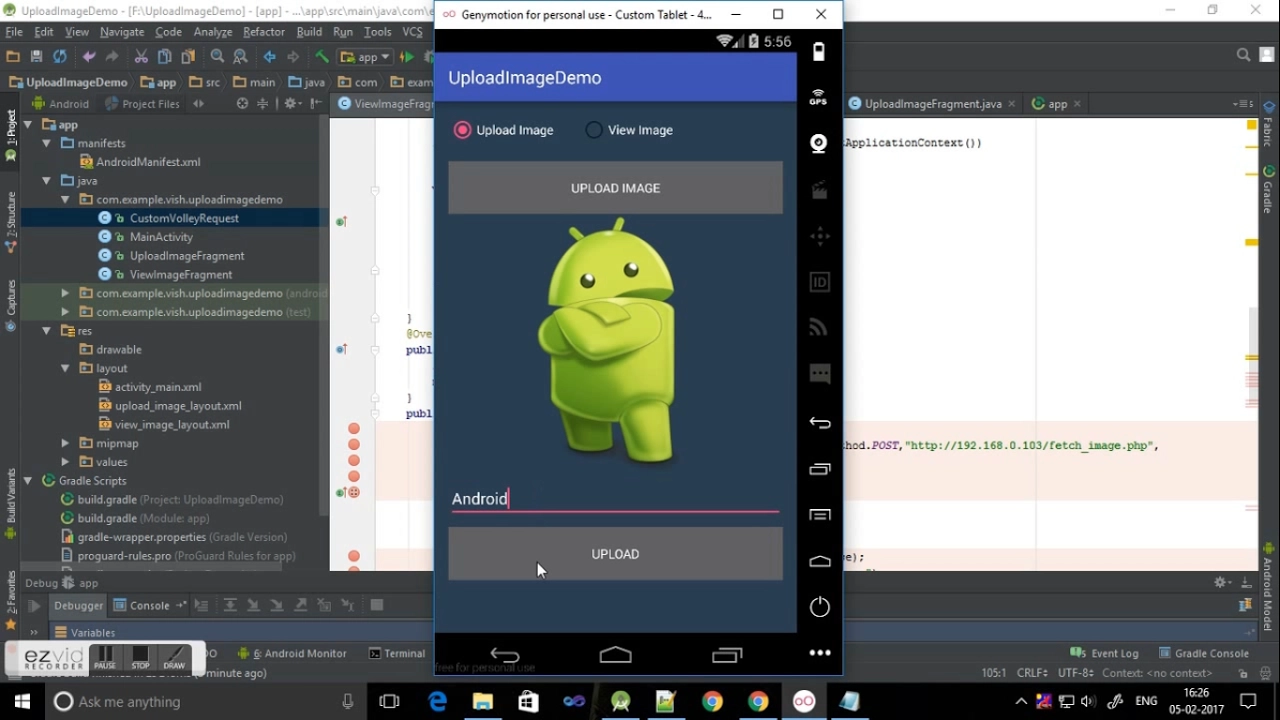The width and height of the screenshot is (1280, 720).
Task: Select MainActivity in project tree
Action: point(161,237)
